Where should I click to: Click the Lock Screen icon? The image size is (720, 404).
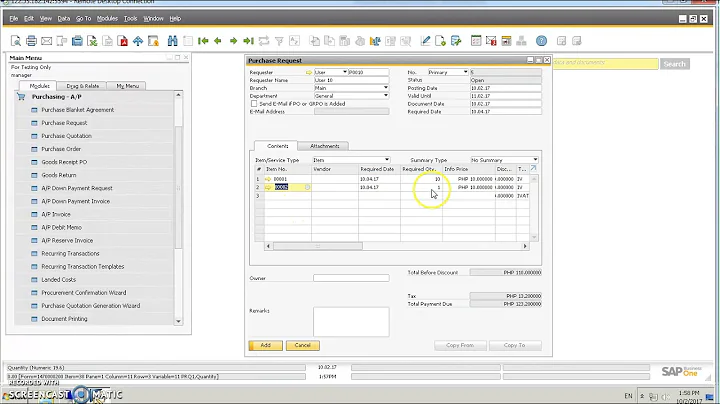point(153,41)
